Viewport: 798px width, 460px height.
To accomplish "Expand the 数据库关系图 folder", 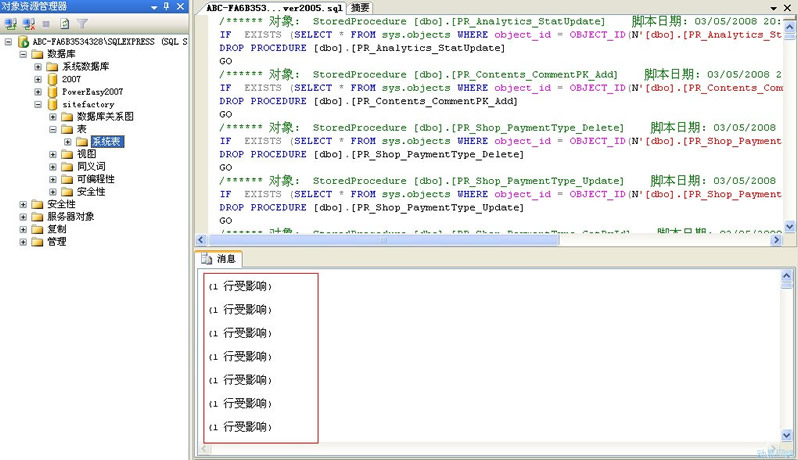I will pyautogui.click(x=52, y=117).
